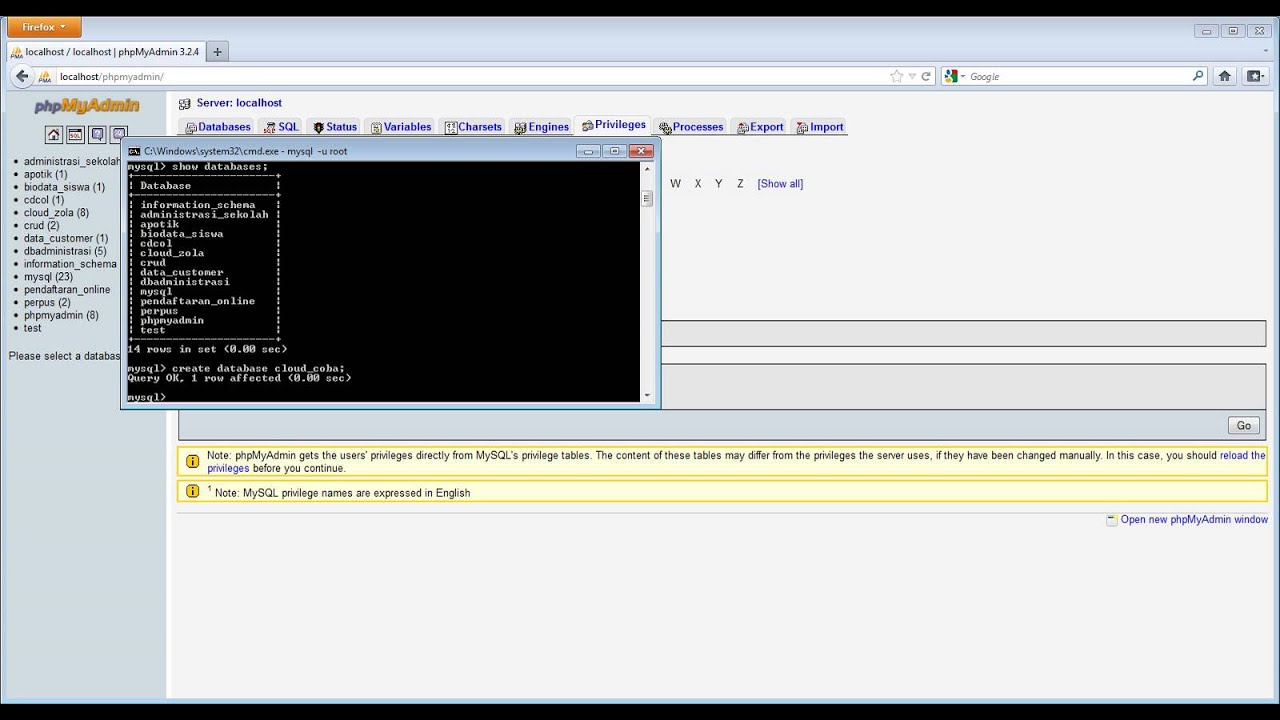Screen dimensions: 1280x720
Task: Open the Import tab
Action: tap(820, 127)
